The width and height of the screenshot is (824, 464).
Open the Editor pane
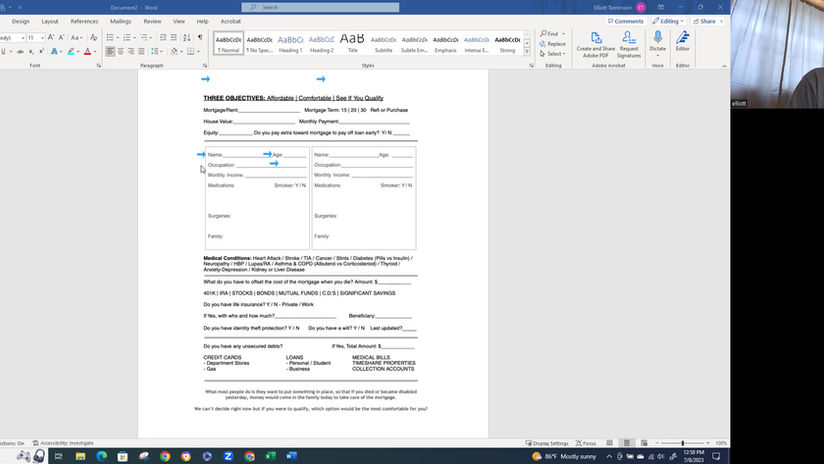[683, 42]
